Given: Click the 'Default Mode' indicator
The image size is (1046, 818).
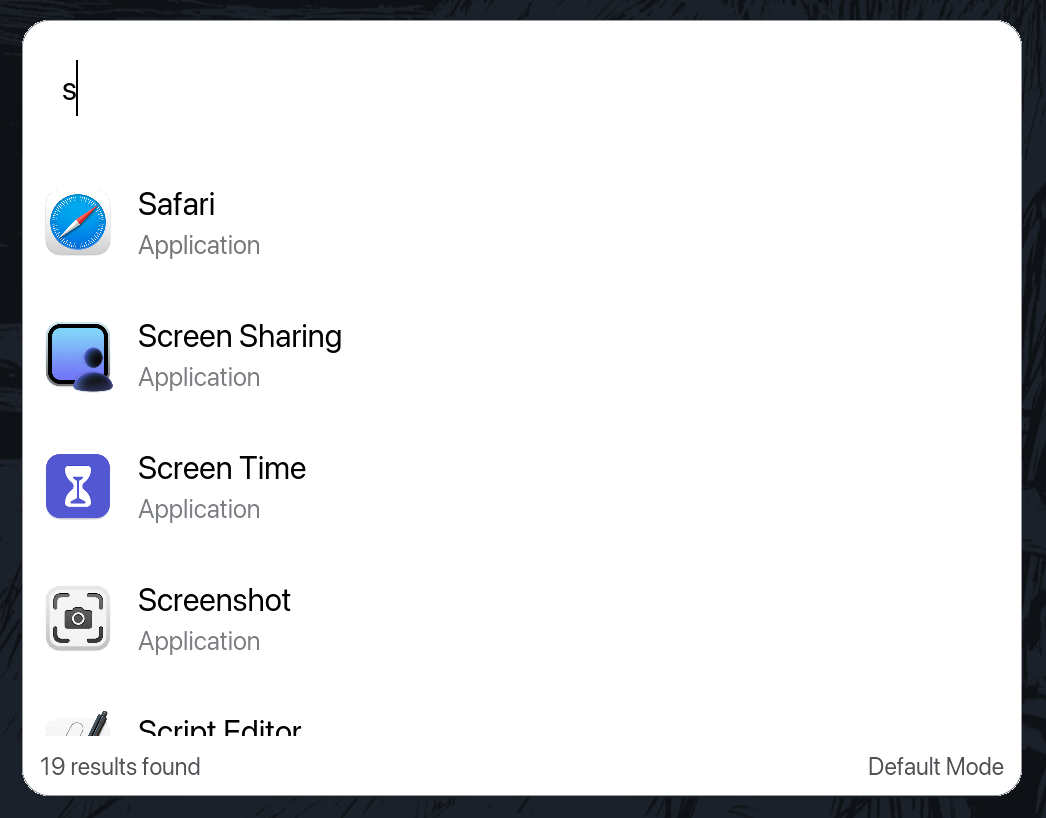Looking at the screenshot, I should click(x=935, y=766).
